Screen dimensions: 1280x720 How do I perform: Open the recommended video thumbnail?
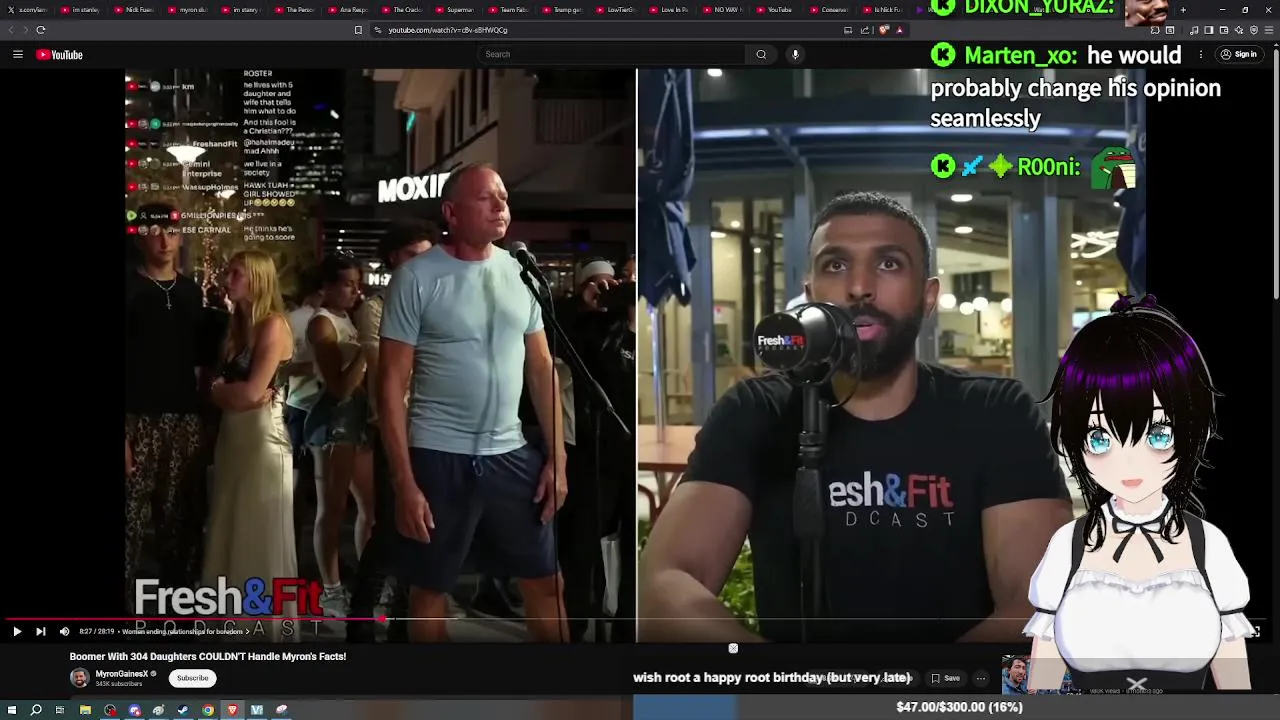[1040, 675]
